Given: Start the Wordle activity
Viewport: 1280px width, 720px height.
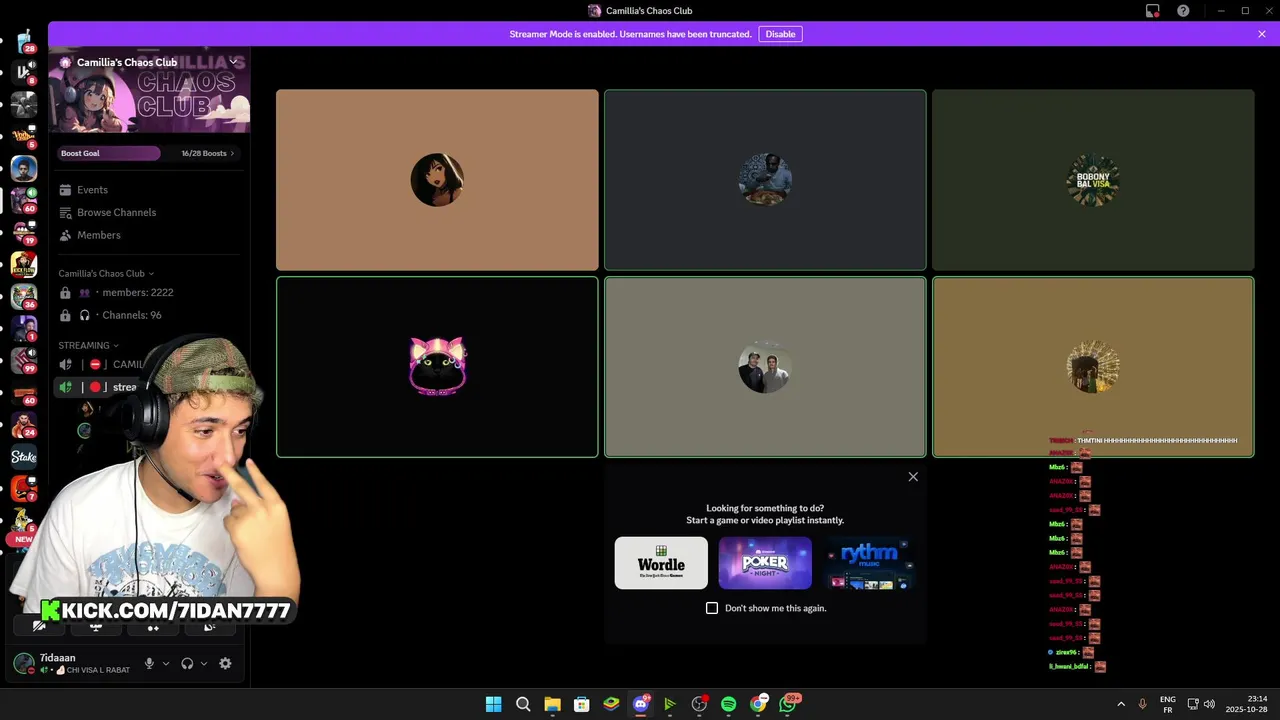Looking at the screenshot, I should pyautogui.click(x=661, y=563).
